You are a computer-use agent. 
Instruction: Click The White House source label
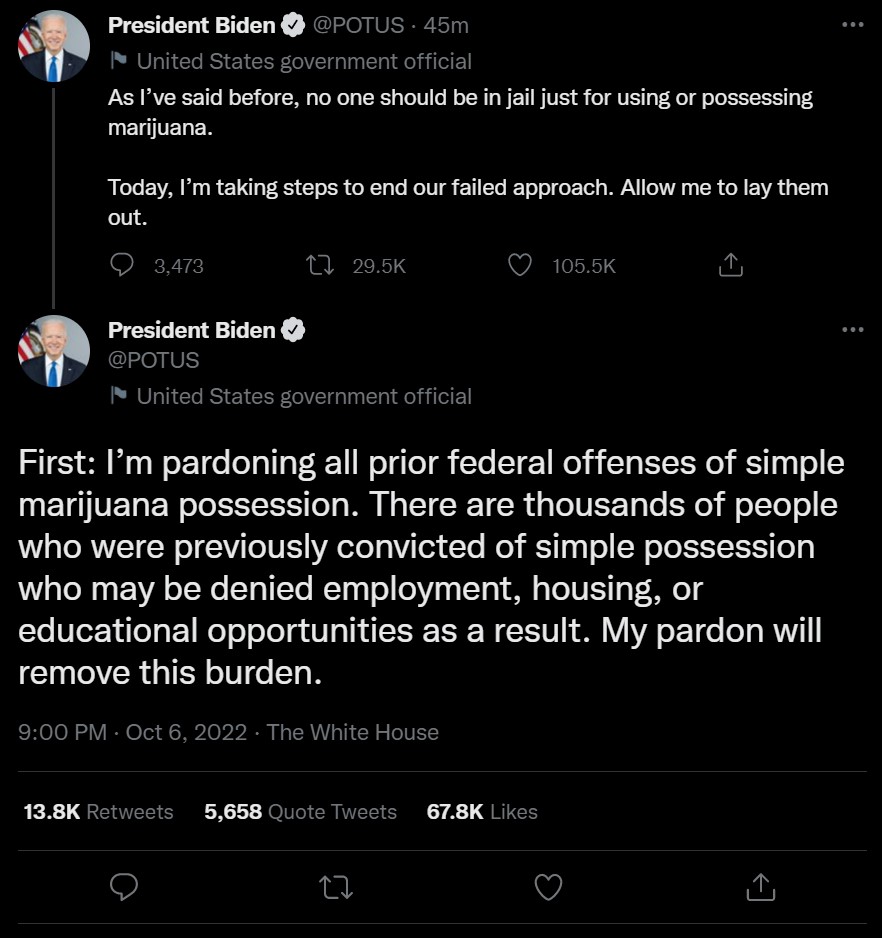click(x=353, y=732)
